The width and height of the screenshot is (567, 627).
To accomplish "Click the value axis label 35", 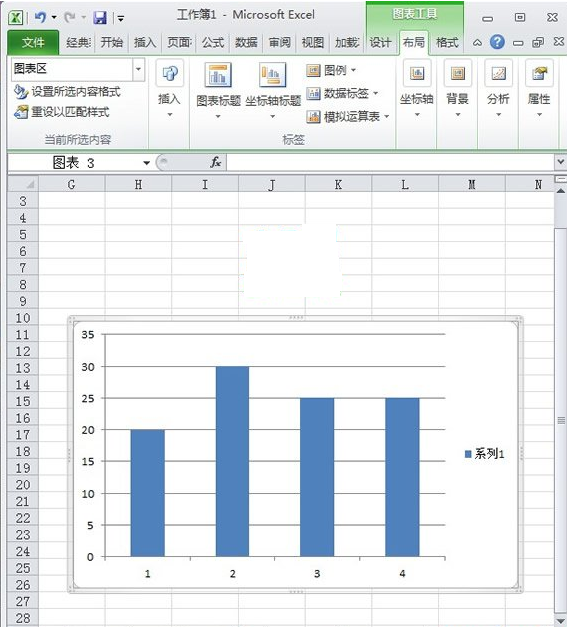I will click(88, 335).
